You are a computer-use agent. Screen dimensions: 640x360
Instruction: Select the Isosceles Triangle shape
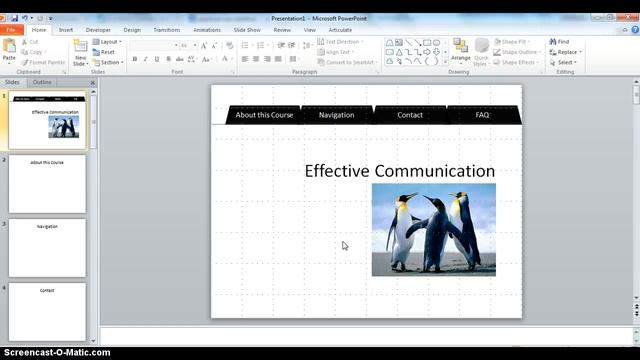coord(399,52)
